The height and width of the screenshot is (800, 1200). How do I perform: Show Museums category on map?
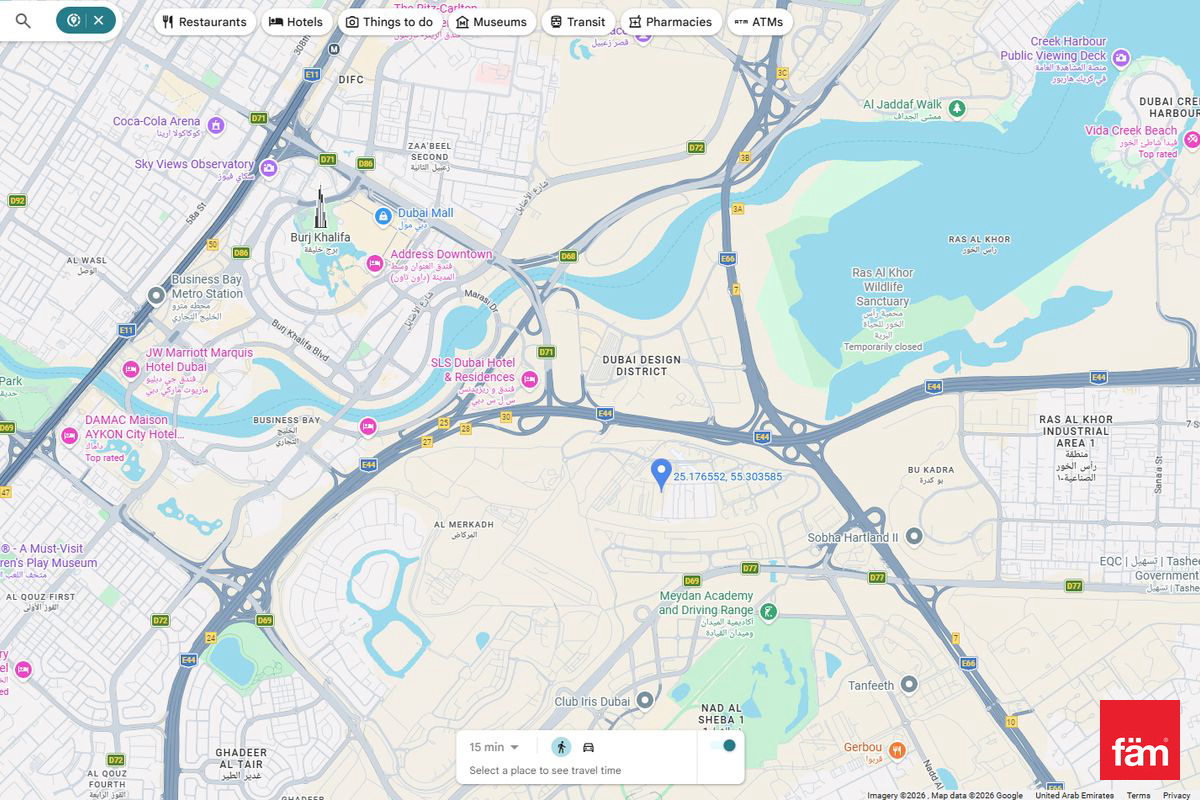coord(491,22)
